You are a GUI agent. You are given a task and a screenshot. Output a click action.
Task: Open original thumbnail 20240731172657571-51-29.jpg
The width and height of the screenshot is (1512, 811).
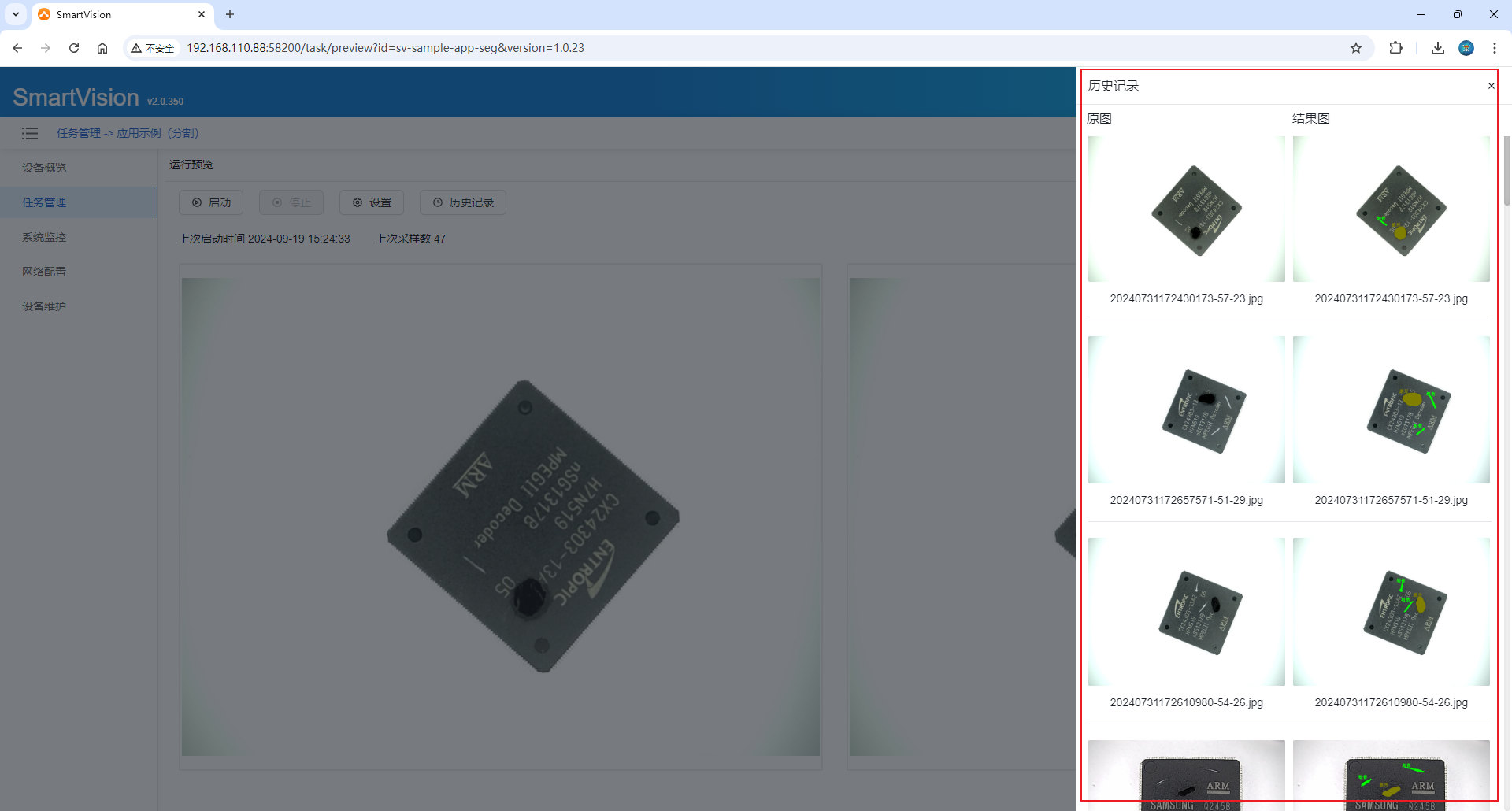pyautogui.click(x=1186, y=409)
